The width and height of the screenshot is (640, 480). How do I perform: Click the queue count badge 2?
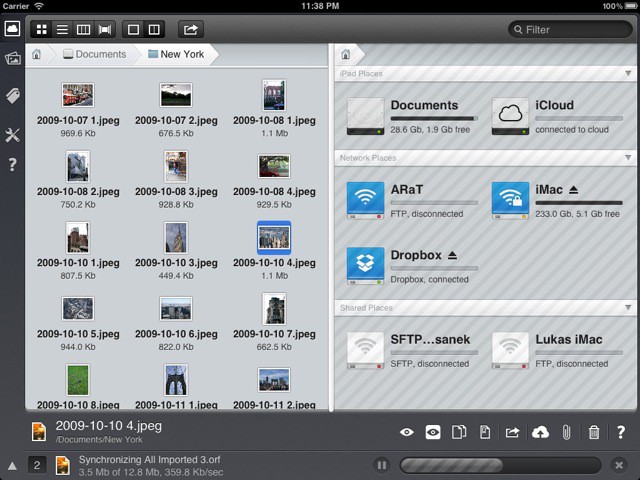37,465
